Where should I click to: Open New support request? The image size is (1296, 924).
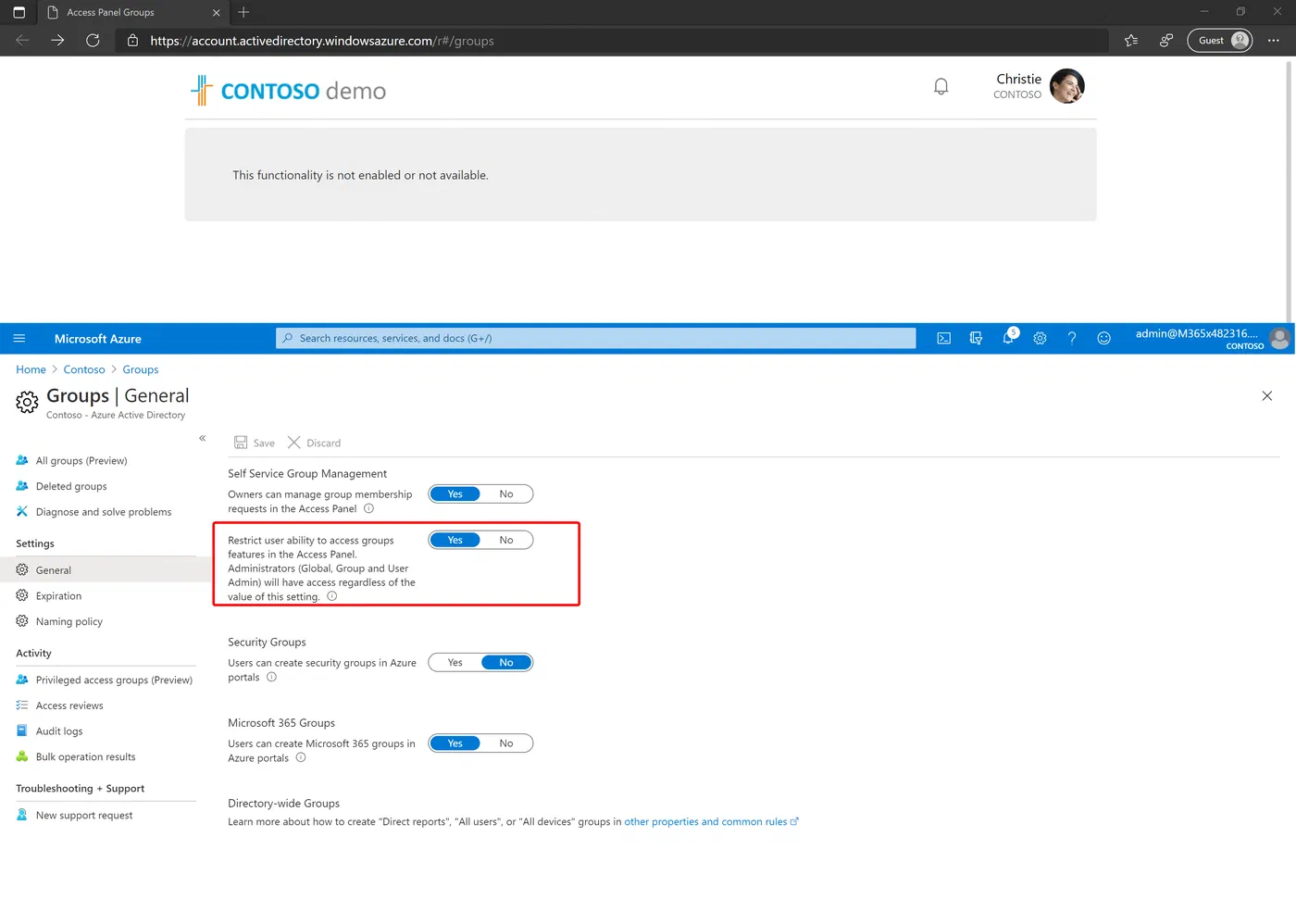click(x=84, y=816)
